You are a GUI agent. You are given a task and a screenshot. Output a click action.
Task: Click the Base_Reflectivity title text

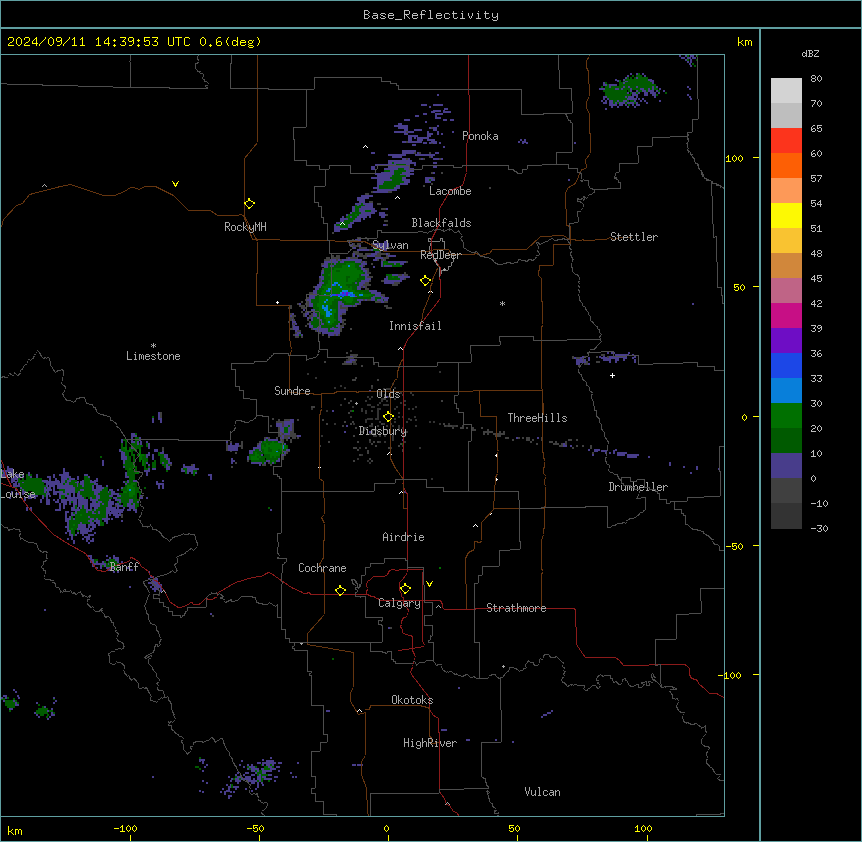[x=431, y=15]
